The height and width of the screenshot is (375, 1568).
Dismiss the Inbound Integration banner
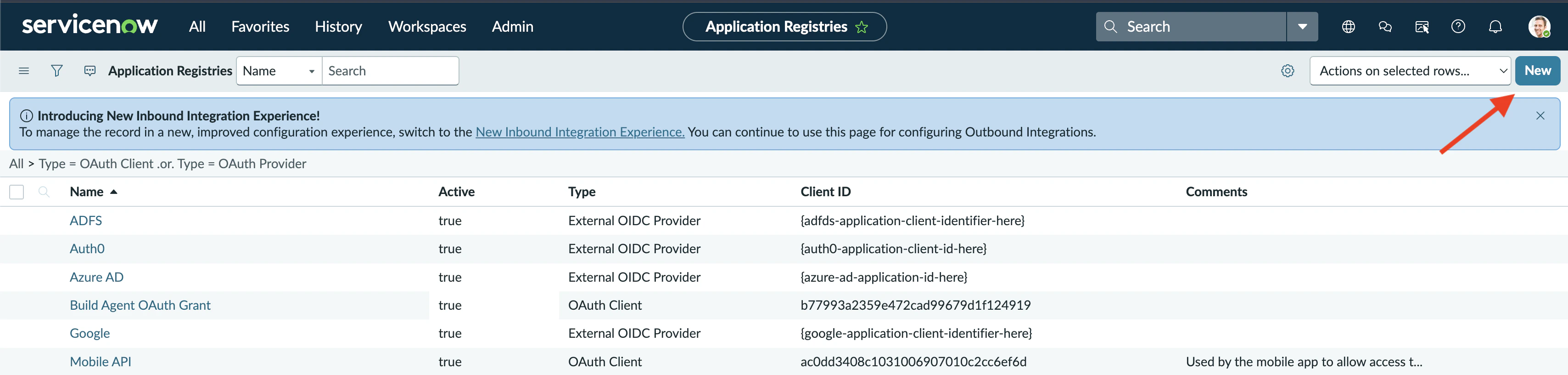click(x=1540, y=115)
